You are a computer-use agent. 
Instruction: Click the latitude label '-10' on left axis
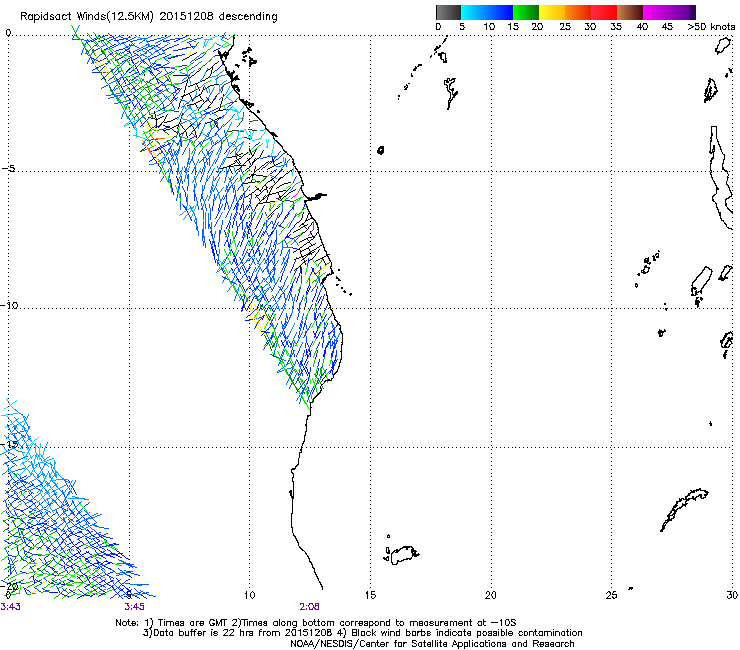9,305
